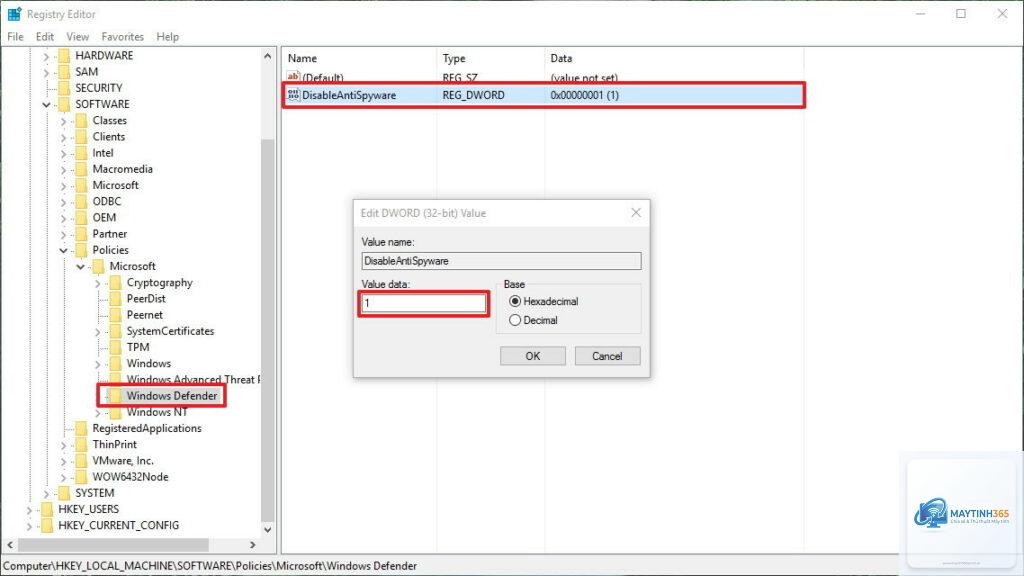Cancel the Edit DWORD dialog
Image resolution: width=1024 pixels, height=576 pixels.
pos(607,356)
